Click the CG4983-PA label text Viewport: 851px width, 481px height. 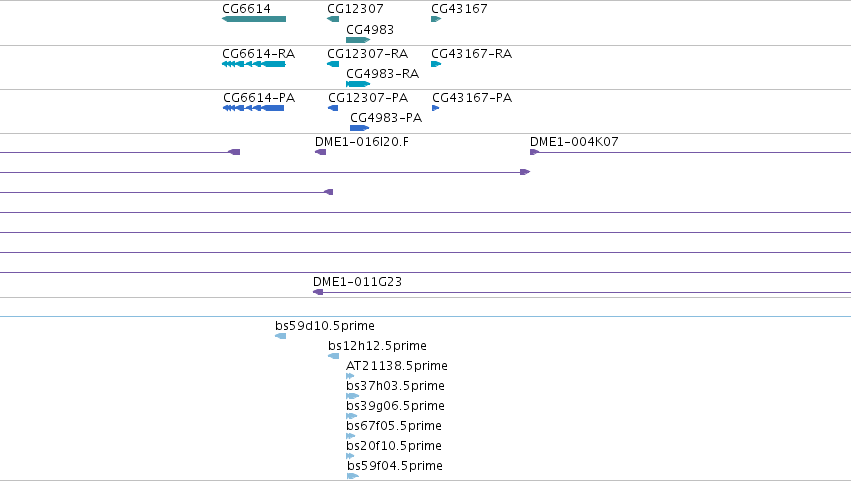tap(386, 118)
